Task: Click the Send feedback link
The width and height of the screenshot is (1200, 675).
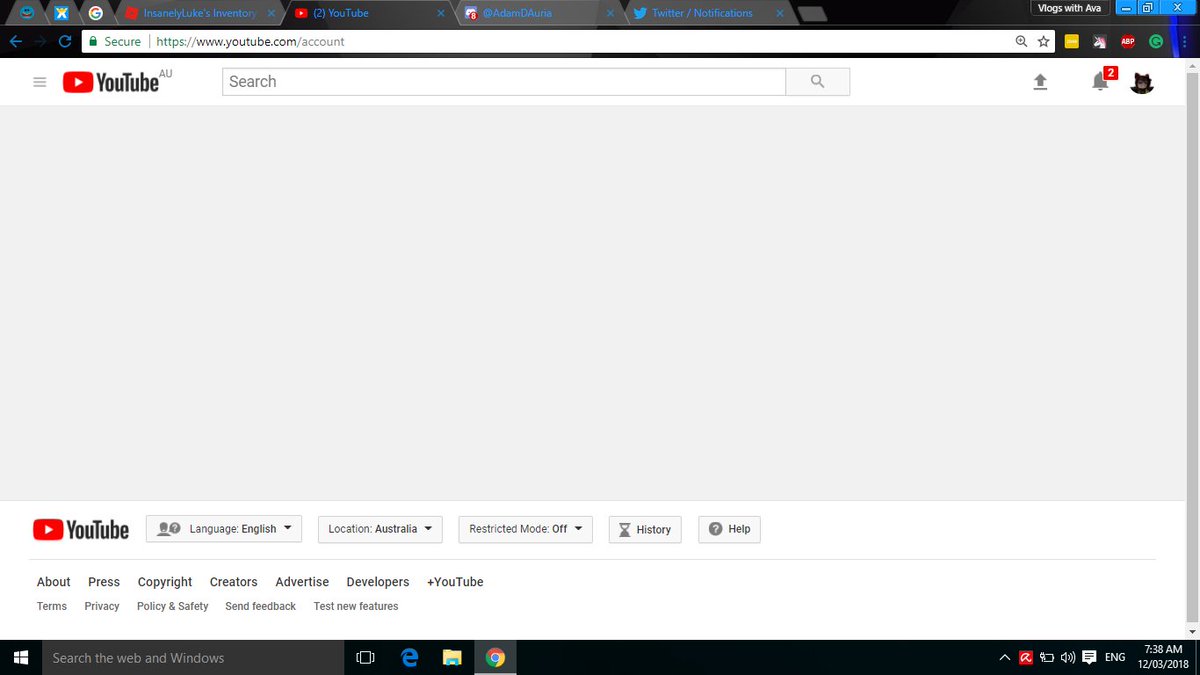Action: 261,606
